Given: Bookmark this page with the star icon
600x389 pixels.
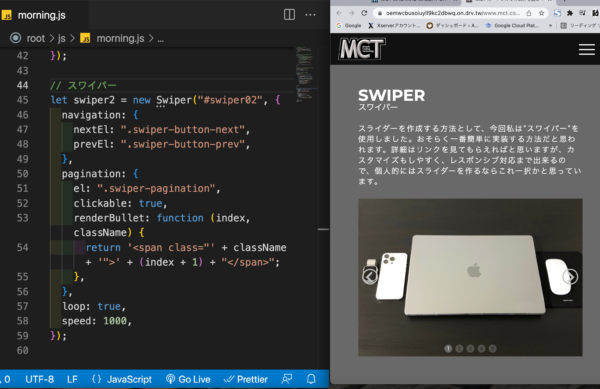Looking at the screenshot, I should coord(541,13).
